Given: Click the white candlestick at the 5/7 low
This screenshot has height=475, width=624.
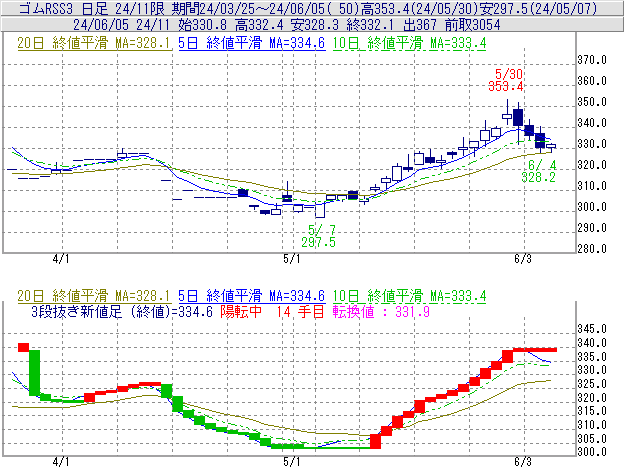Looking at the screenshot, I should tap(320, 210).
